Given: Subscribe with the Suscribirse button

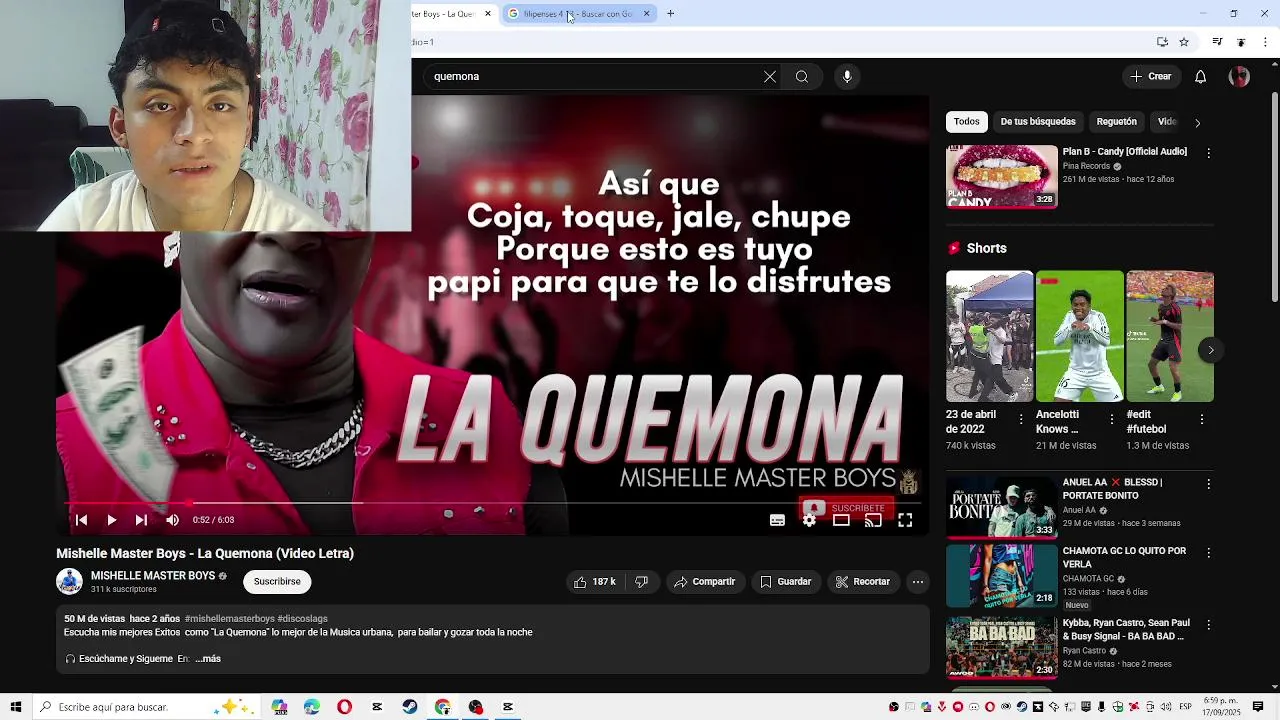Looking at the screenshot, I should (277, 582).
